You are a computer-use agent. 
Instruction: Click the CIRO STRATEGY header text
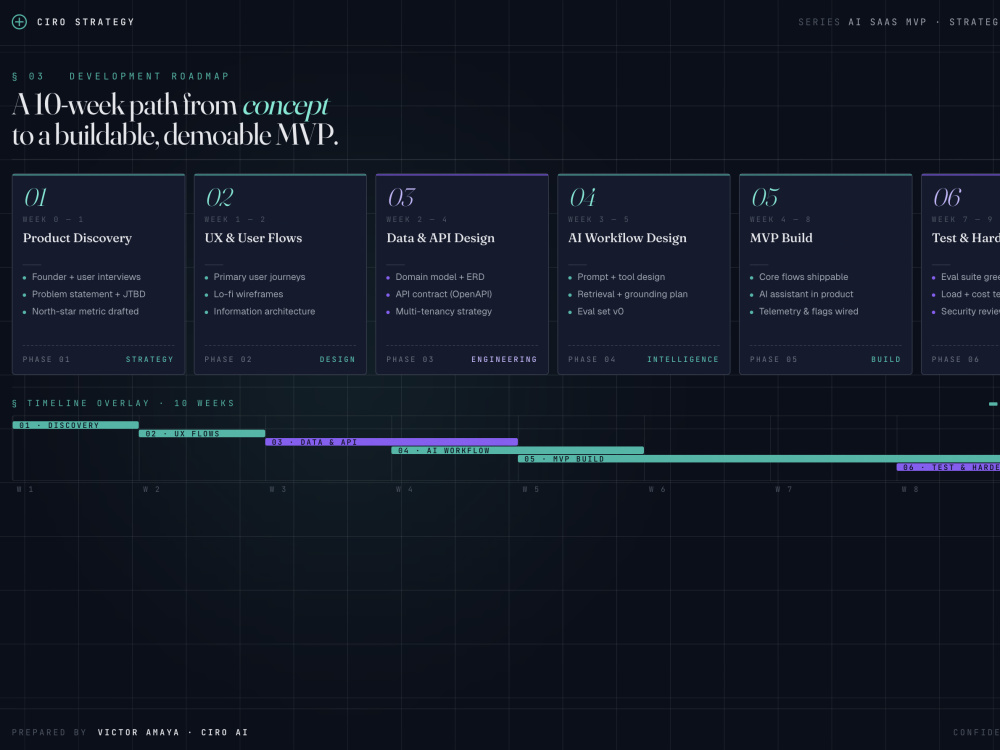coord(85,22)
